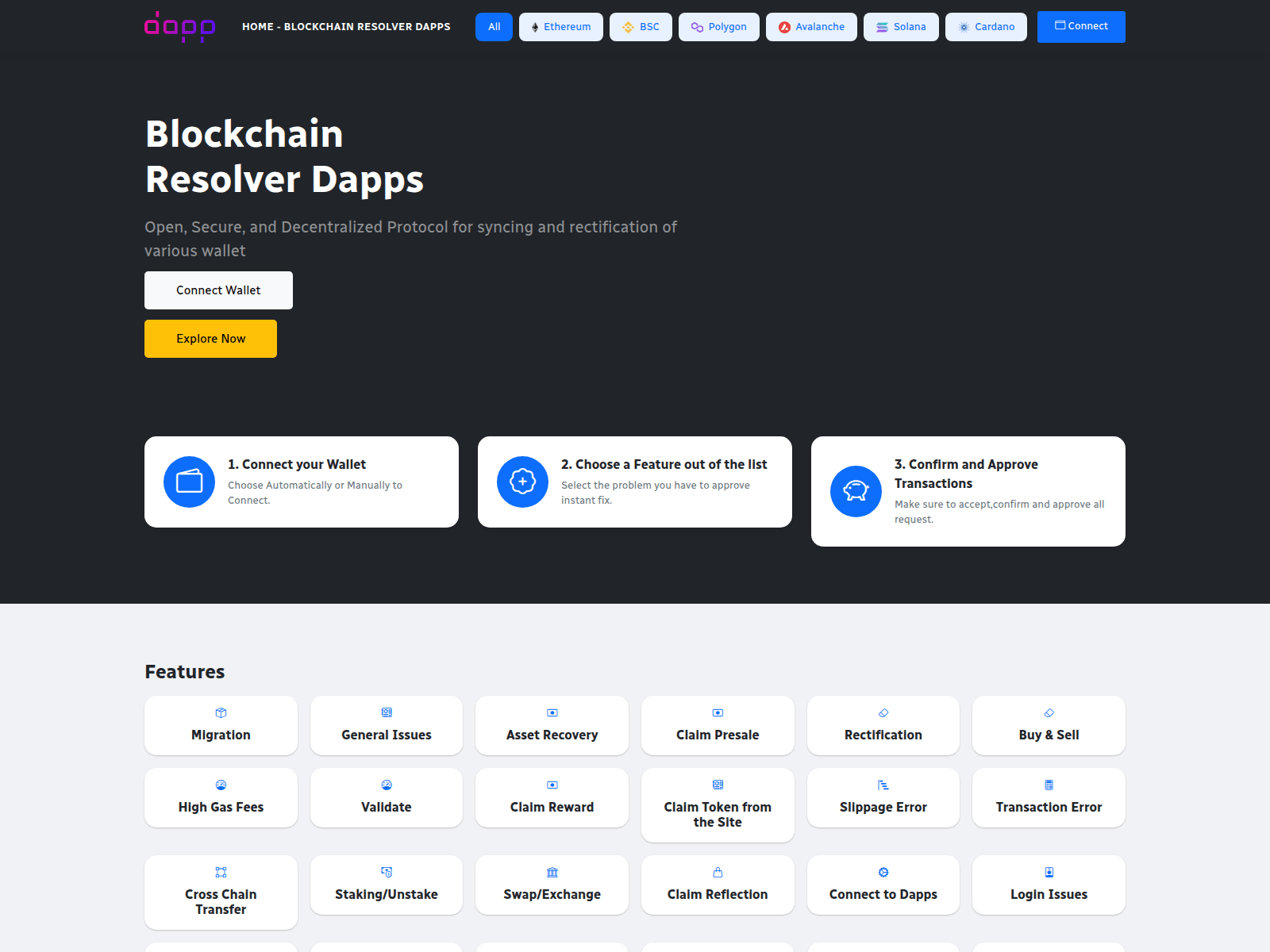1270x952 pixels.
Task: Click "3. Confirm and Approve Transactions" heading
Action: pyautogui.click(x=966, y=474)
